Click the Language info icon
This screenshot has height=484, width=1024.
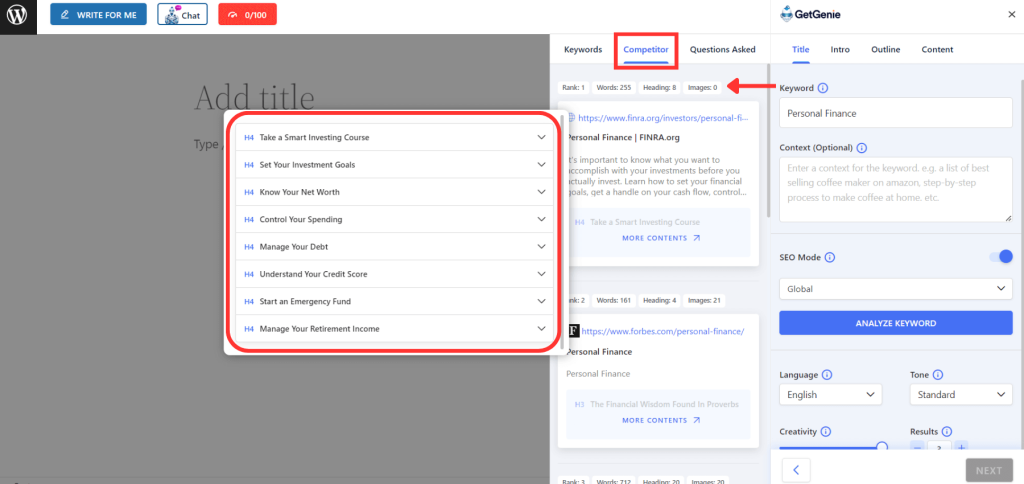point(827,375)
